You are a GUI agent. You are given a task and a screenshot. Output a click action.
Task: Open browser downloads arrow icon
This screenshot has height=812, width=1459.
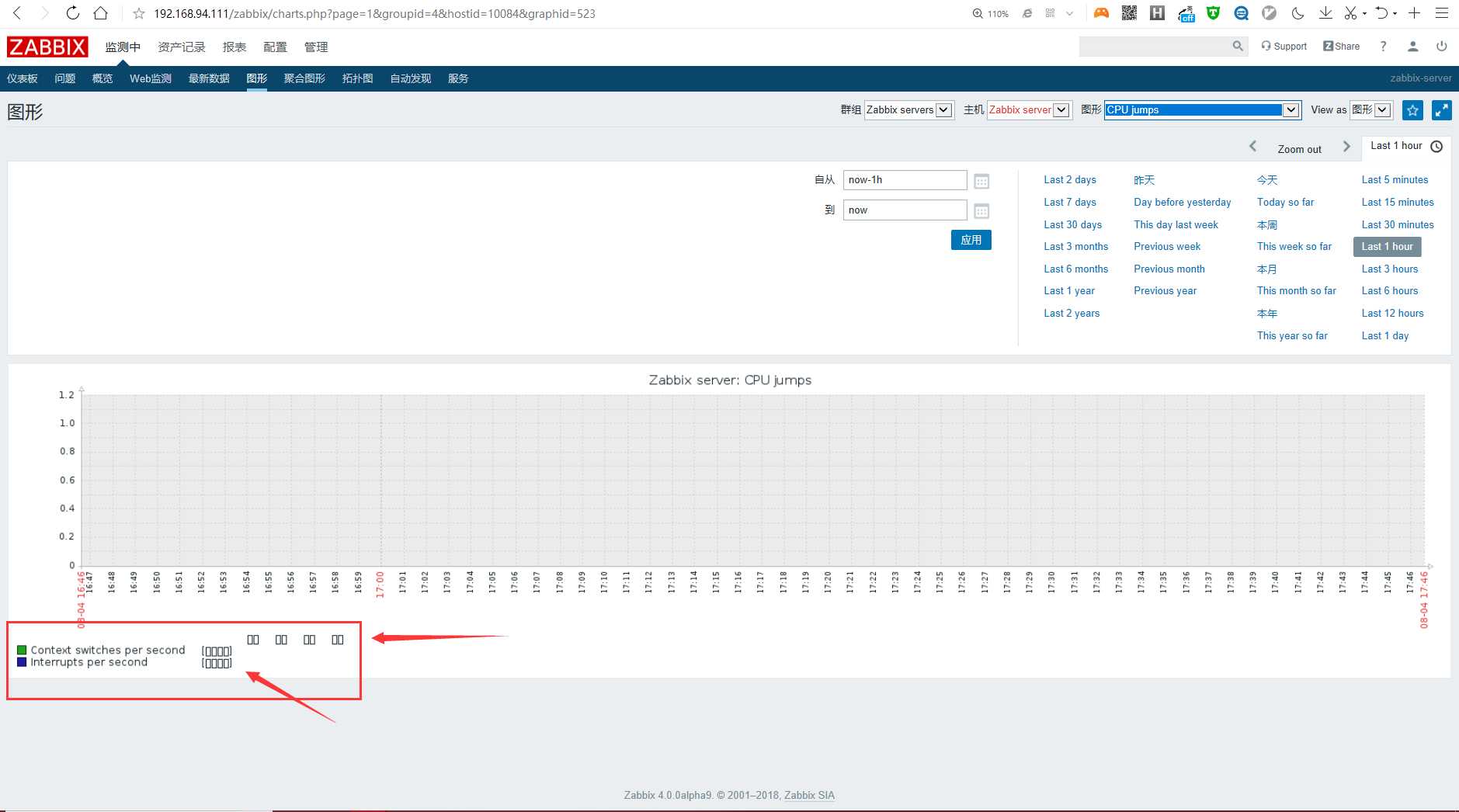point(1325,13)
